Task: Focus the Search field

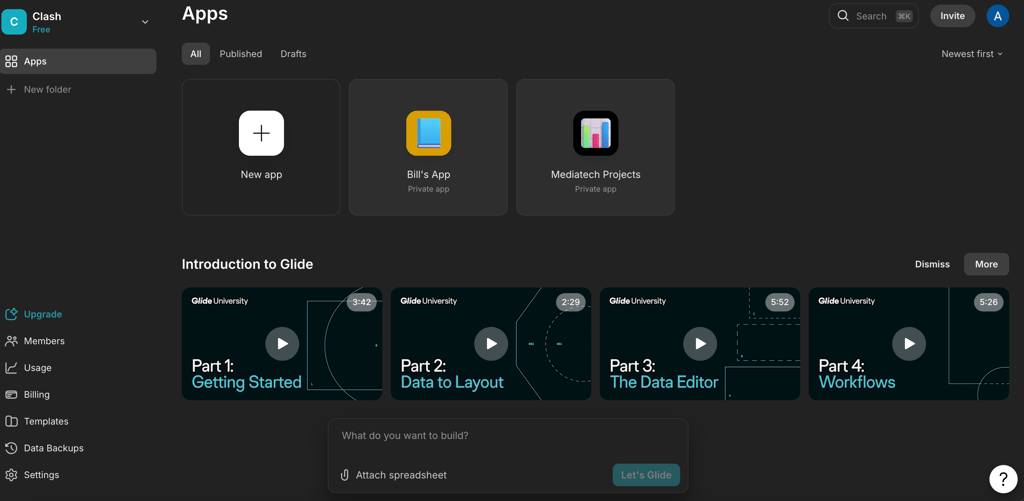Action: pos(874,16)
